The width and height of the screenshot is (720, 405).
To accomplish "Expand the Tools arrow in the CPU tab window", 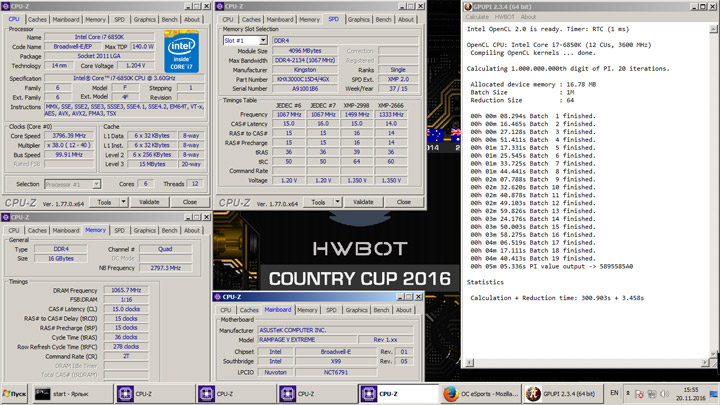I will pos(123,202).
